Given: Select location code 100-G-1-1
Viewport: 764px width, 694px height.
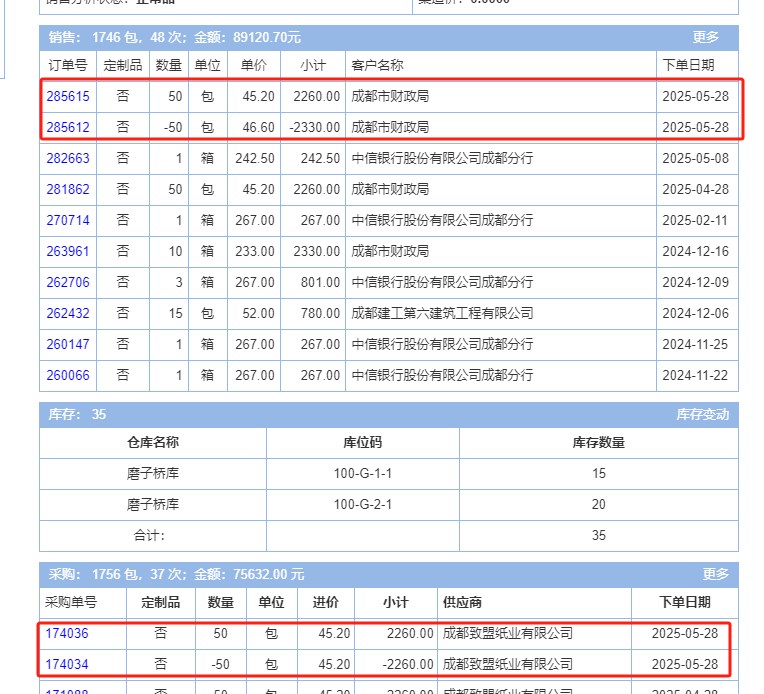Looking at the screenshot, I should coord(363,474).
